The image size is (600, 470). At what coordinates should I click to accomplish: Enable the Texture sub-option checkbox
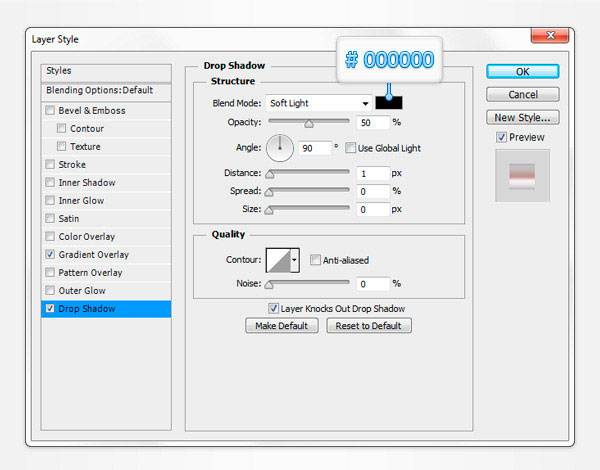pyautogui.click(x=61, y=146)
